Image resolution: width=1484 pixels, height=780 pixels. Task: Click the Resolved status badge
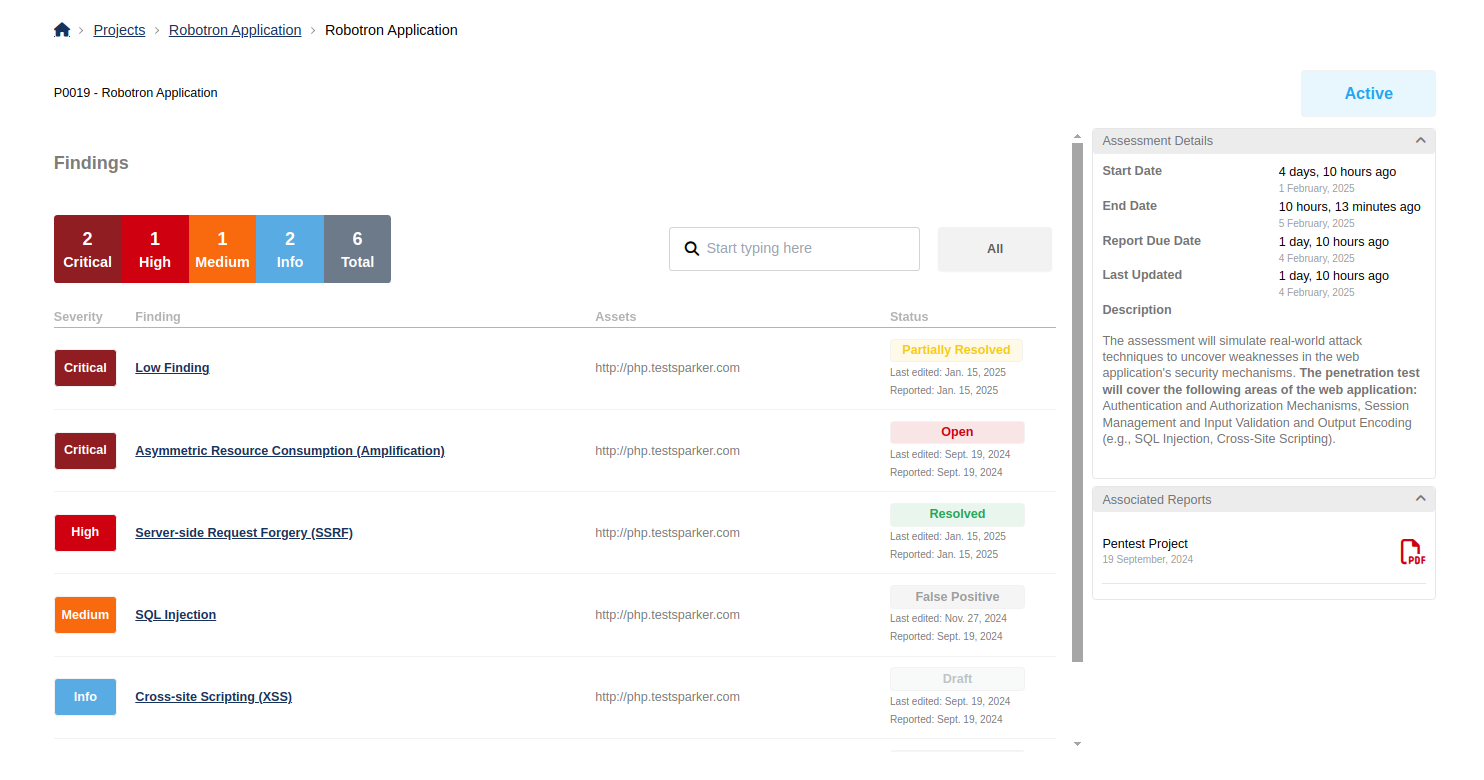click(957, 514)
